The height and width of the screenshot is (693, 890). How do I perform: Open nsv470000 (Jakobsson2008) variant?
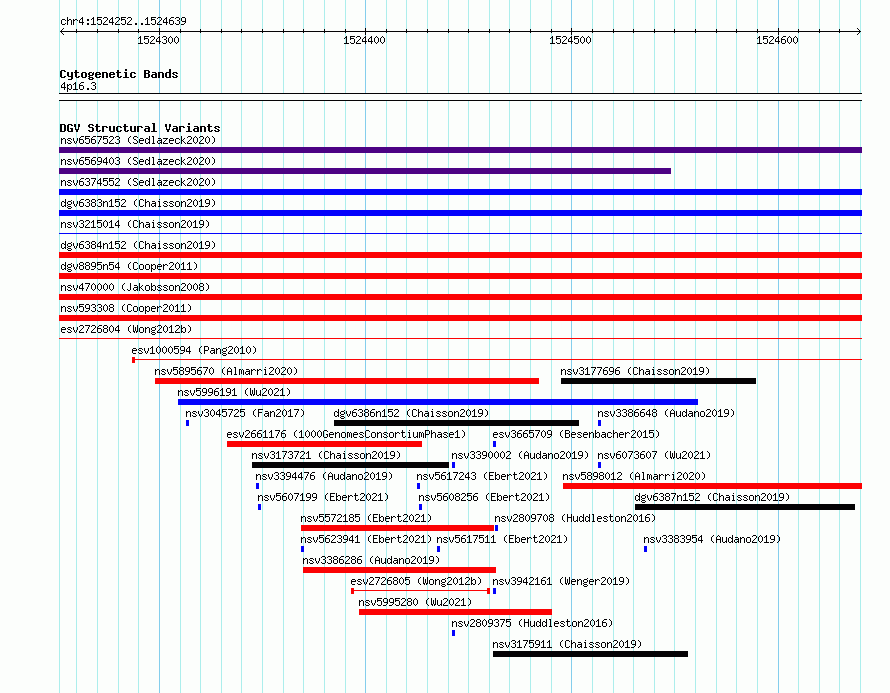pyautogui.click(x=135, y=287)
